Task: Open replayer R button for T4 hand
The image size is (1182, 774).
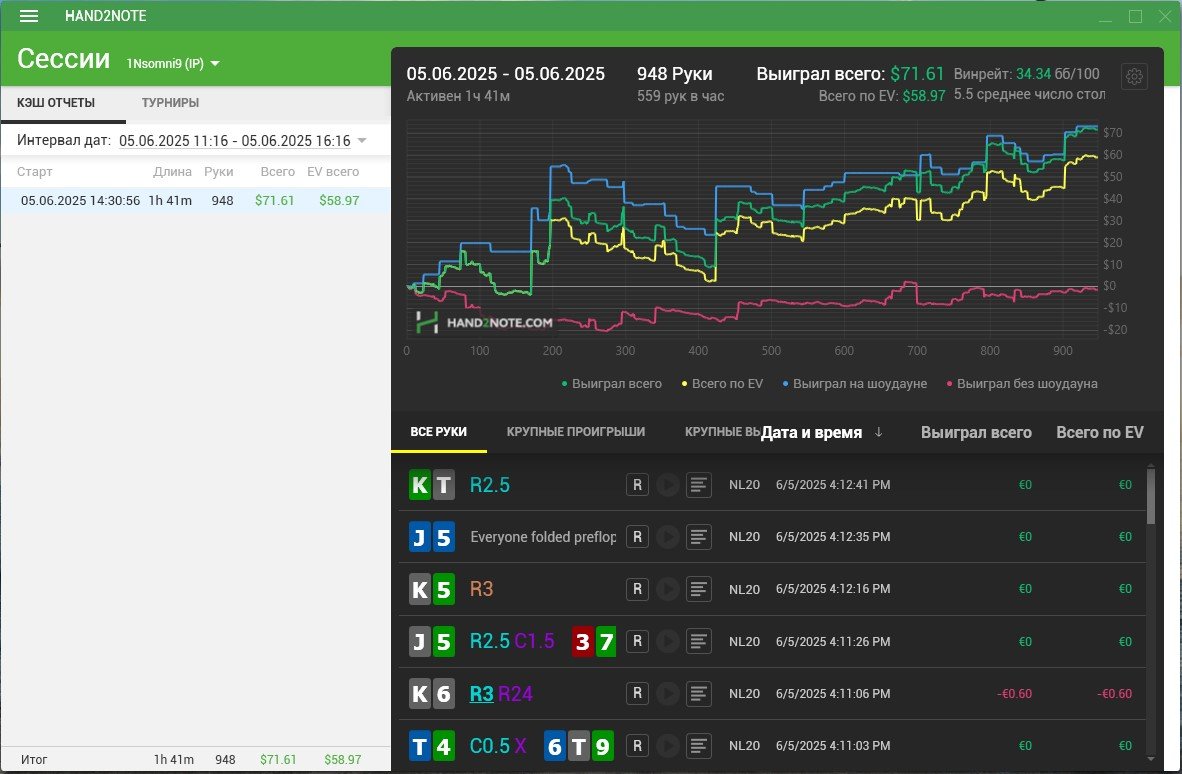Action: 637,745
